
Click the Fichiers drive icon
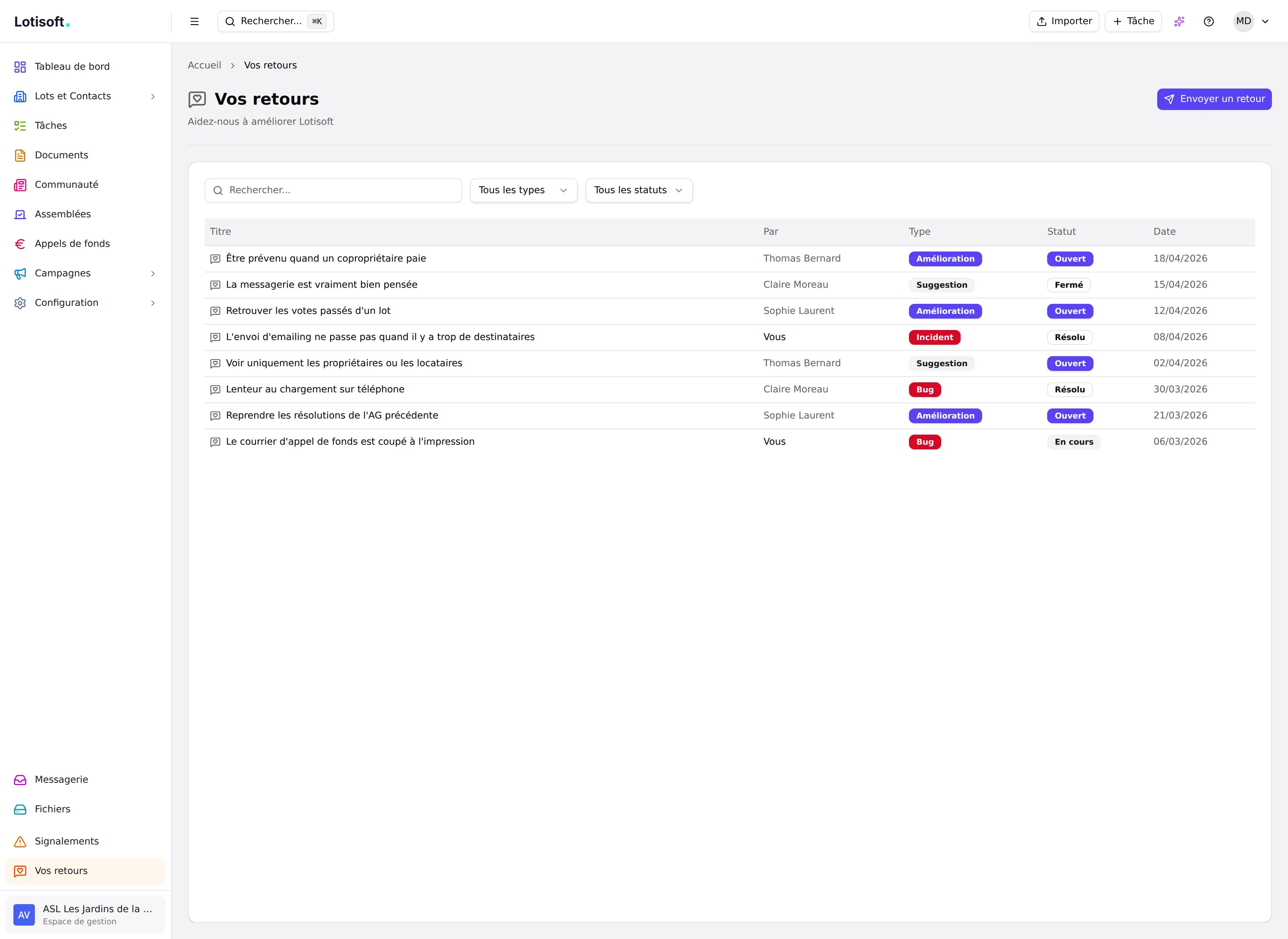pyautogui.click(x=20, y=810)
